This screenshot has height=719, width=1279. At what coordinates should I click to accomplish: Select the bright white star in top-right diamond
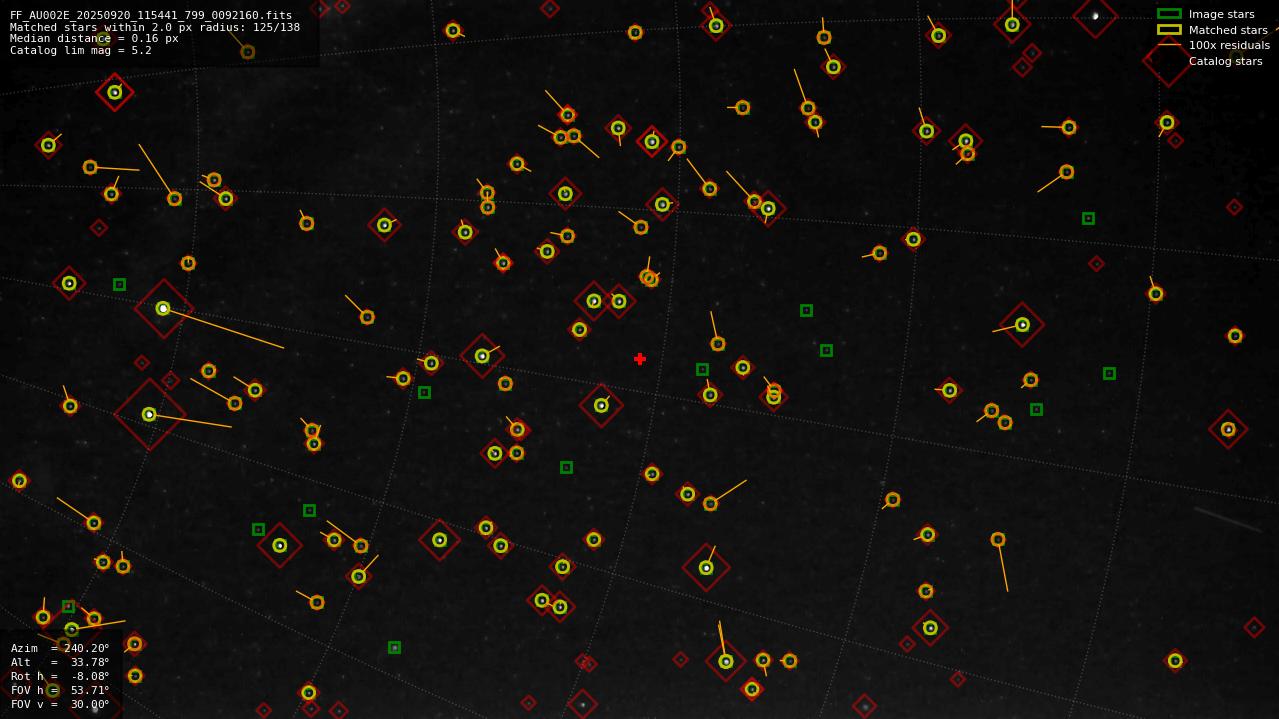[1095, 16]
